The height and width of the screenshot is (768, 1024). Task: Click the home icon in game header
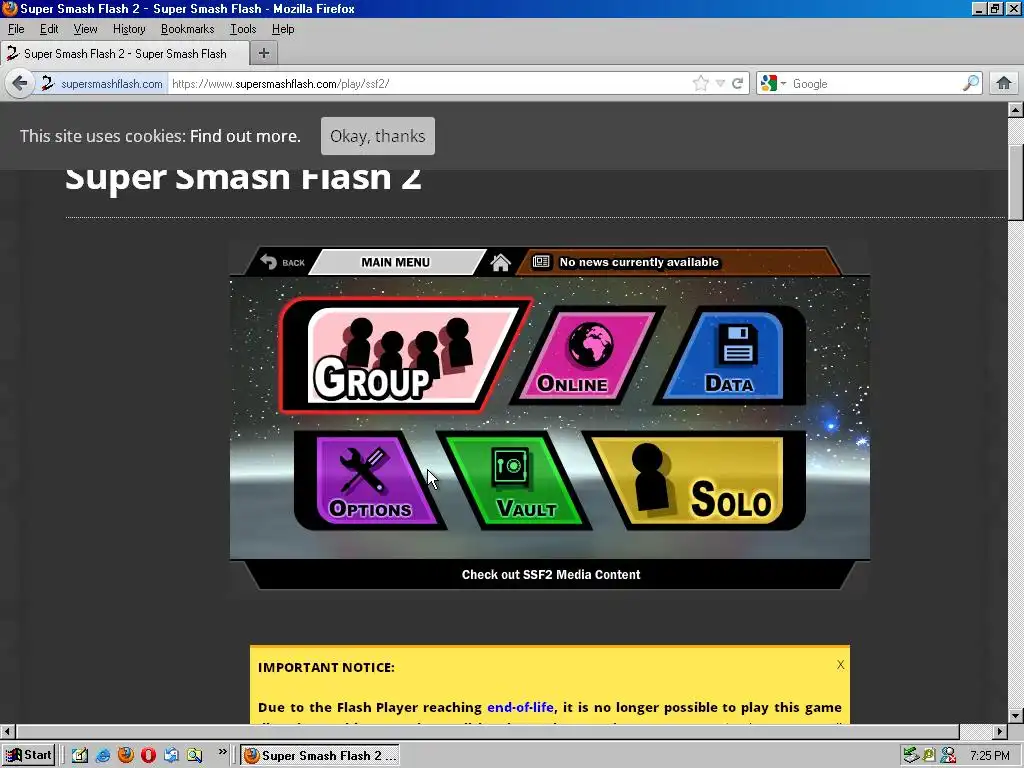coord(501,263)
